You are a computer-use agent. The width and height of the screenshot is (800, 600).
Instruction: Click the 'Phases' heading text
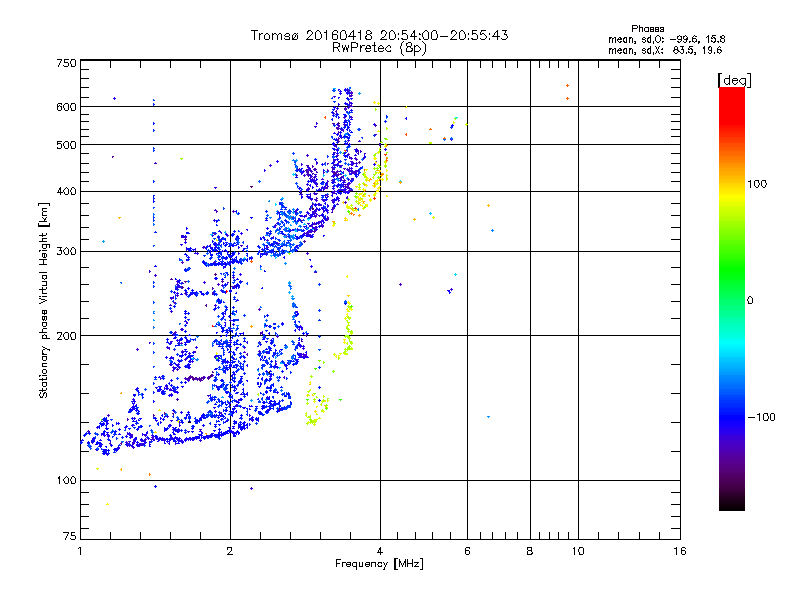pyautogui.click(x=647, y=29)
